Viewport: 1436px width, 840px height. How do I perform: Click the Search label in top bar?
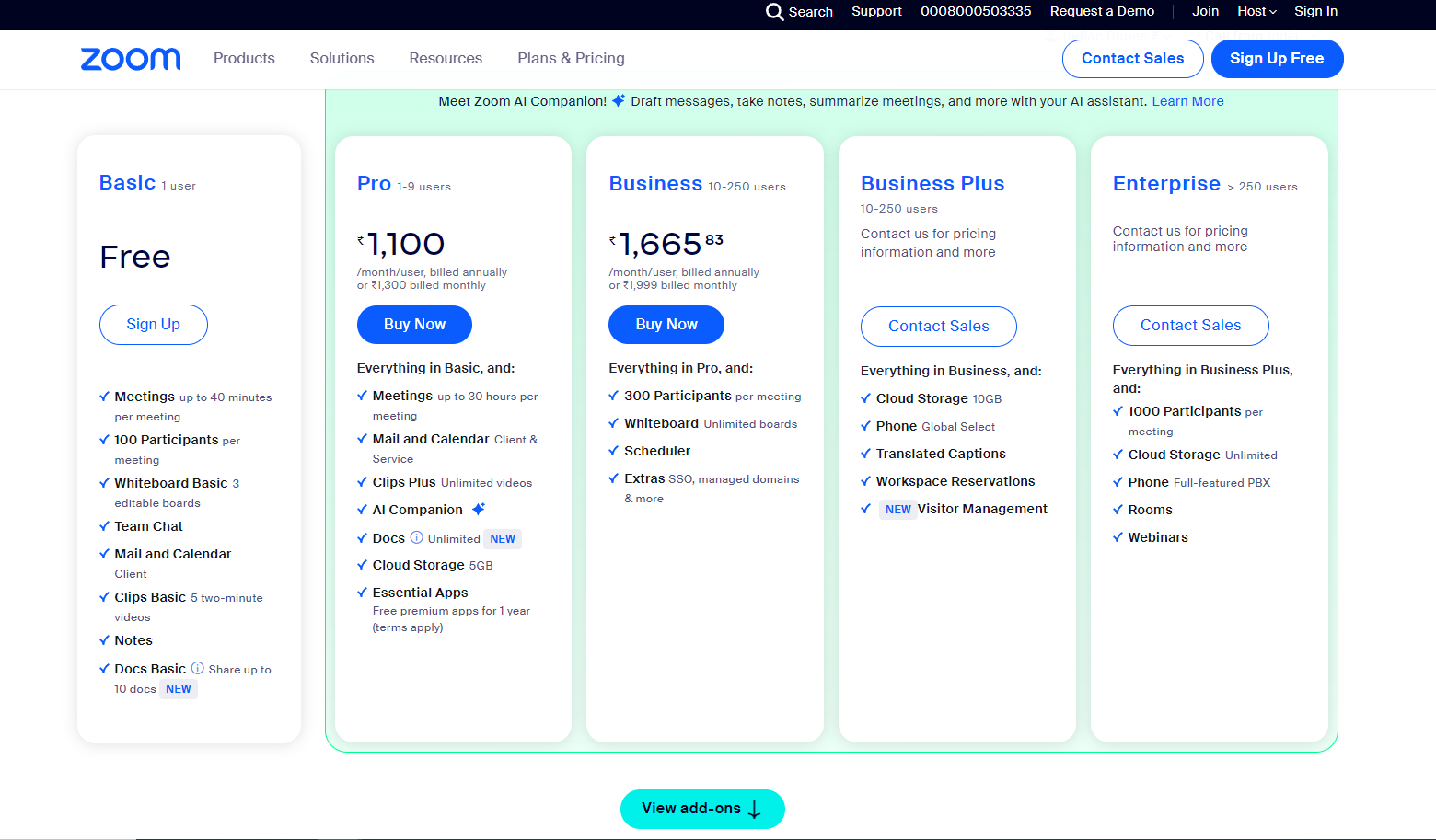[810, 12]
